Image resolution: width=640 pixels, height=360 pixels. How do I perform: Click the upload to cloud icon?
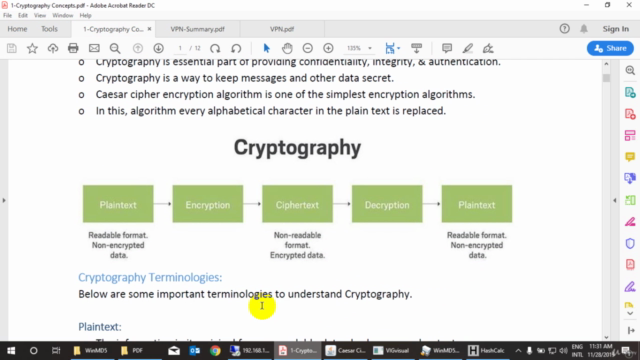coord(53,49)
